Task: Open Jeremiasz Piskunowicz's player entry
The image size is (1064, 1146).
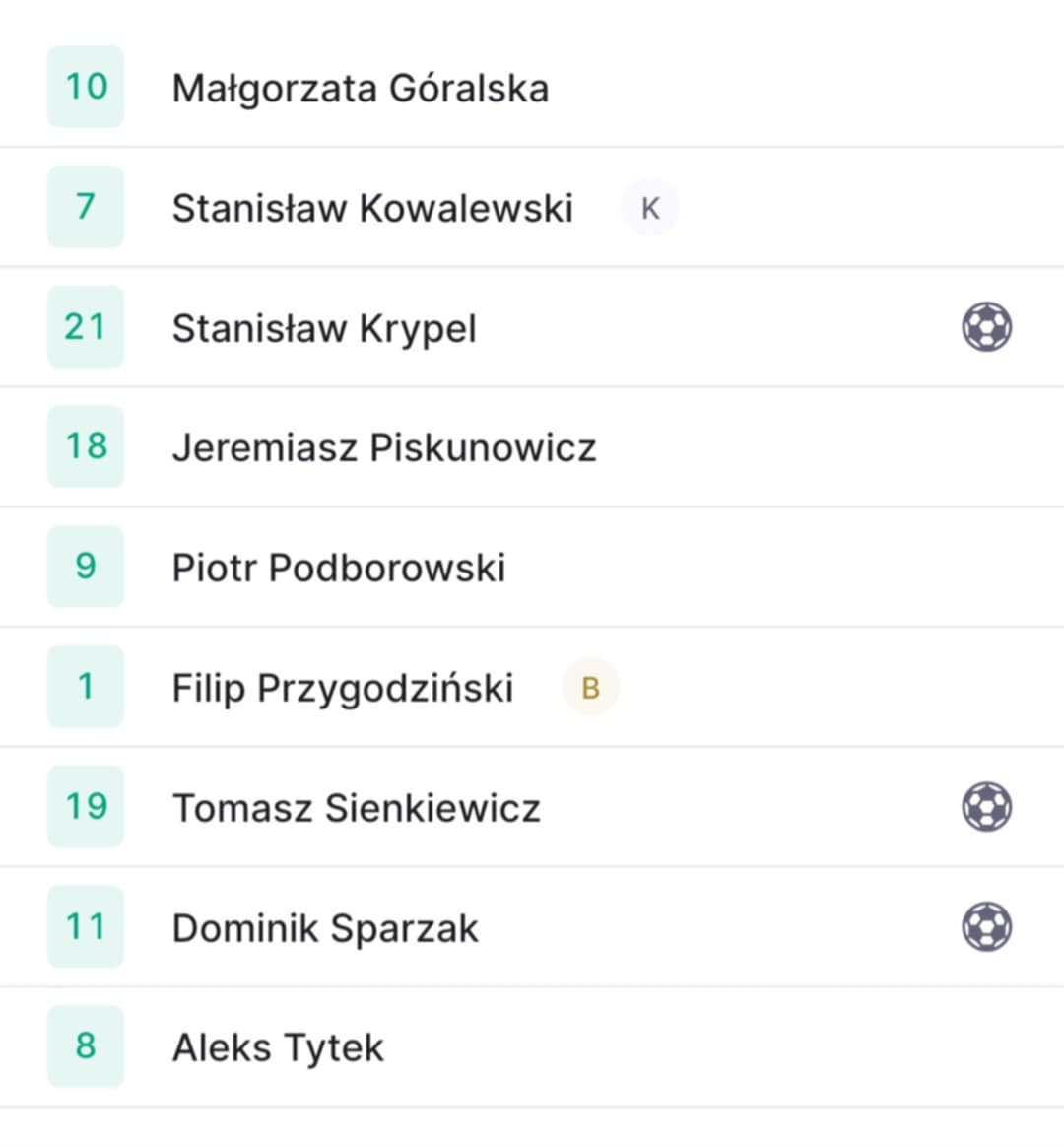Action: (384, 447)
